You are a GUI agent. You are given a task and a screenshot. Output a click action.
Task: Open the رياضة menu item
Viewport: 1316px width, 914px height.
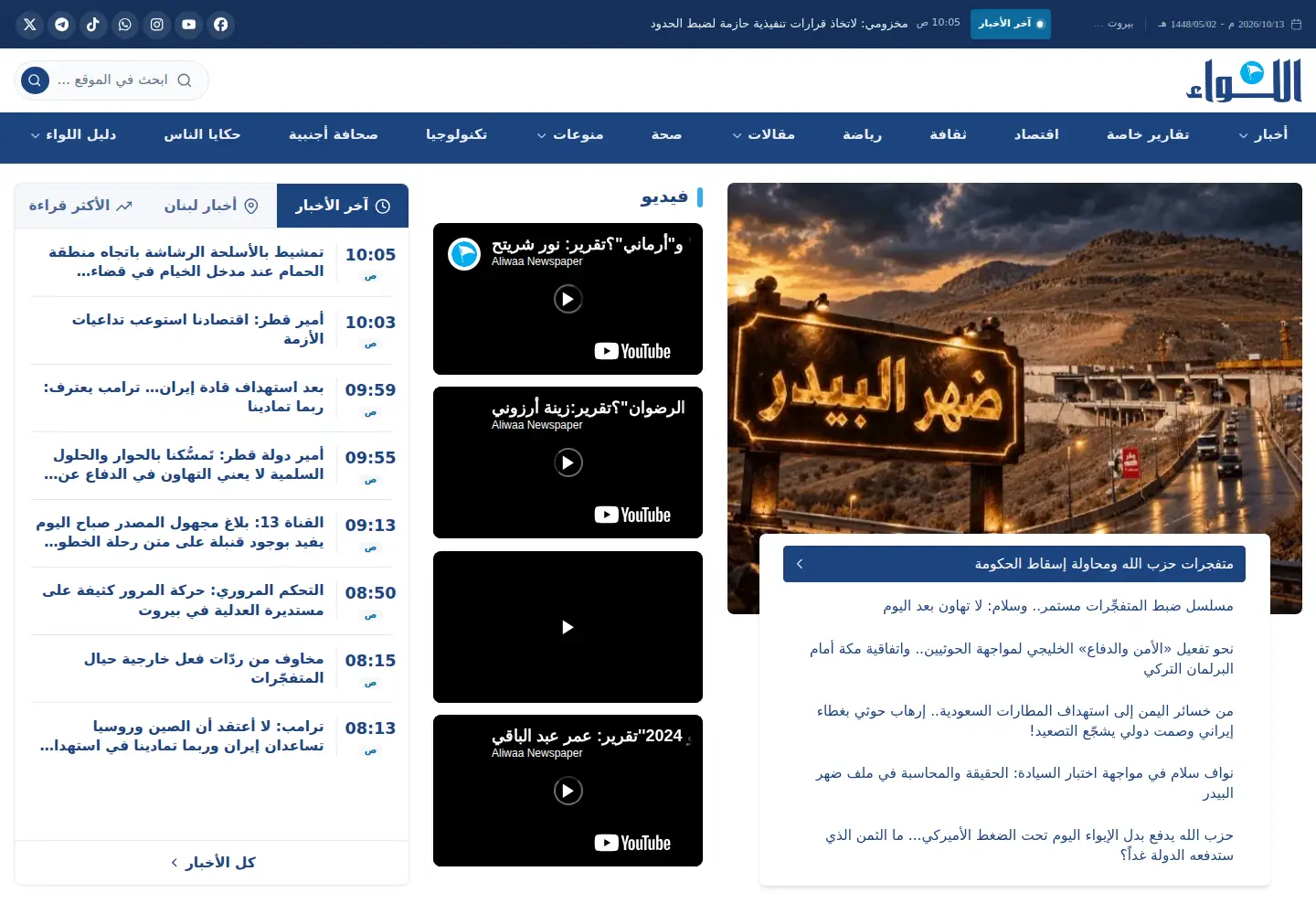862,135
